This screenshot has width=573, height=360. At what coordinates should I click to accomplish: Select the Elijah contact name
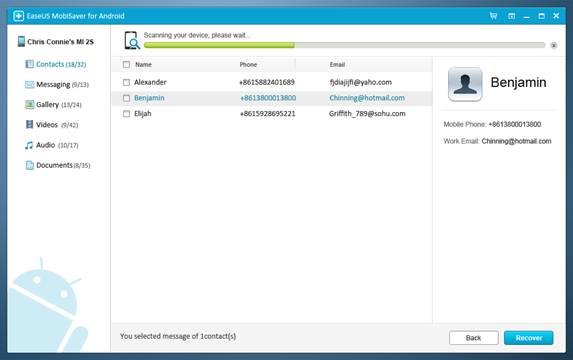(143, 114)
